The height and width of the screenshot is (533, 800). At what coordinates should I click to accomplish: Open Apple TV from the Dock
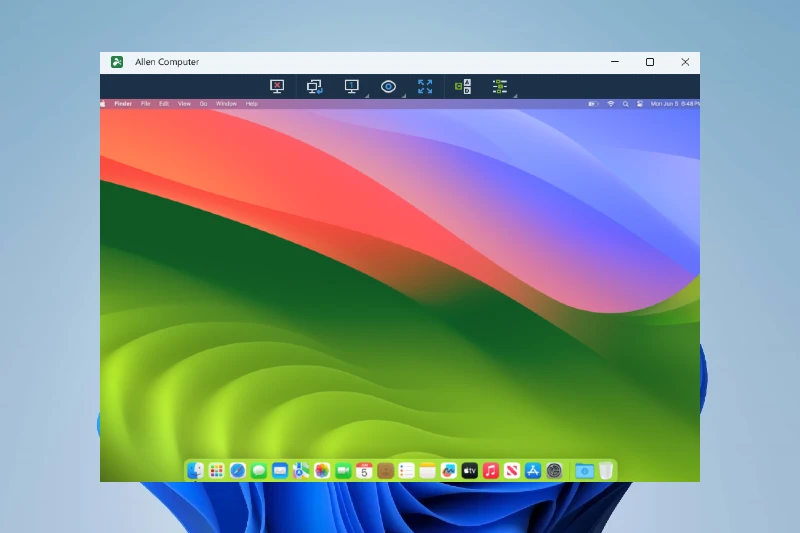click(x=469, y=471)
